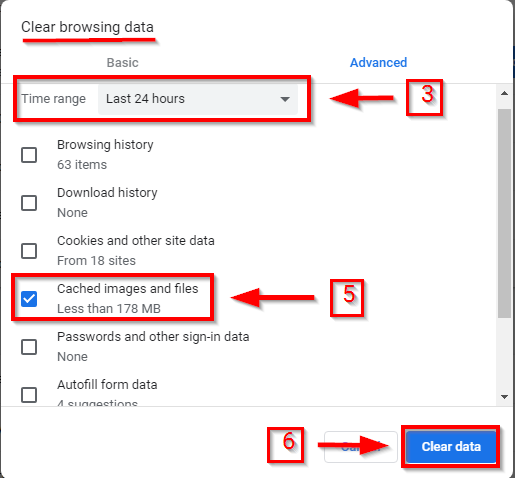Viewport: 515px width, 478px height.
Task: Tick Cookies and other site data checkbox
Action: 29,251
